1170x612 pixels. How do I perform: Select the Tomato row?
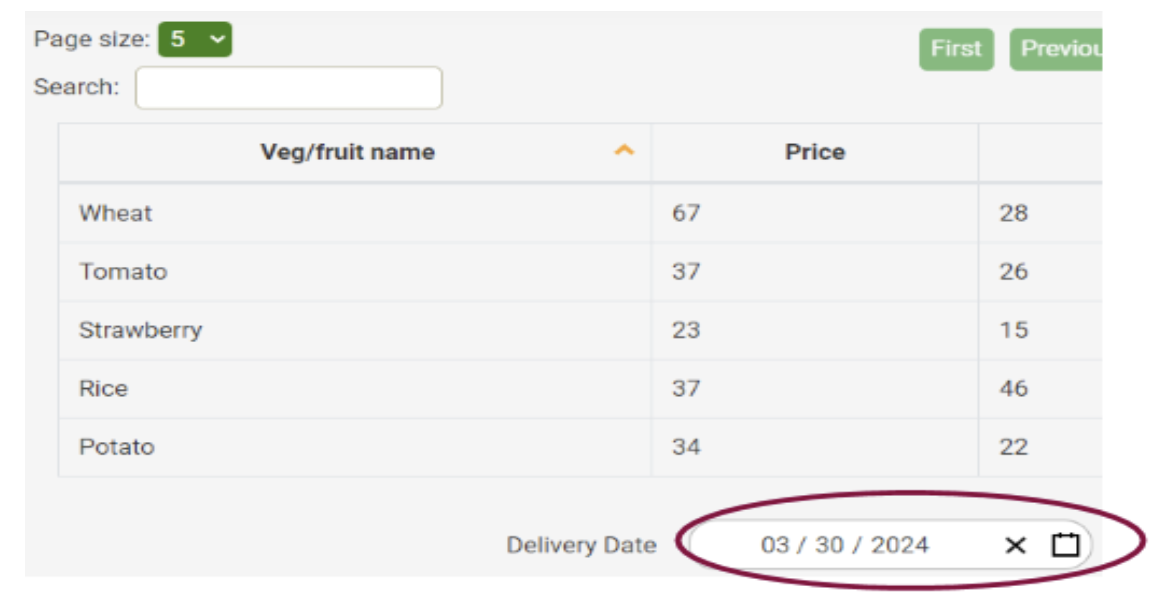tap(123, 272)
